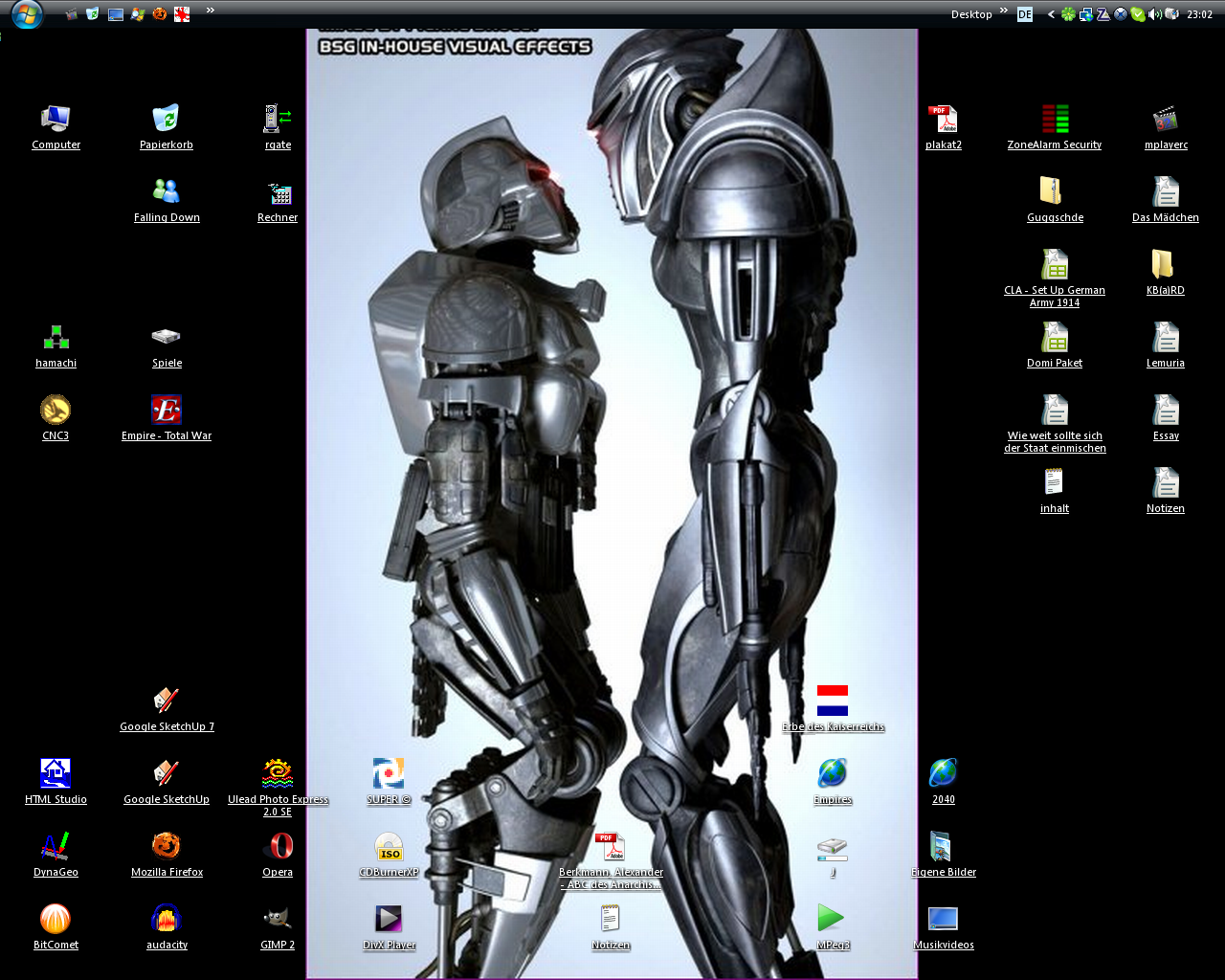The height and width of the screenshot is (980, 1225).
Task: Launch BitComet desktop shortcut
Action: pyautogui.click(x=56, y=920)
